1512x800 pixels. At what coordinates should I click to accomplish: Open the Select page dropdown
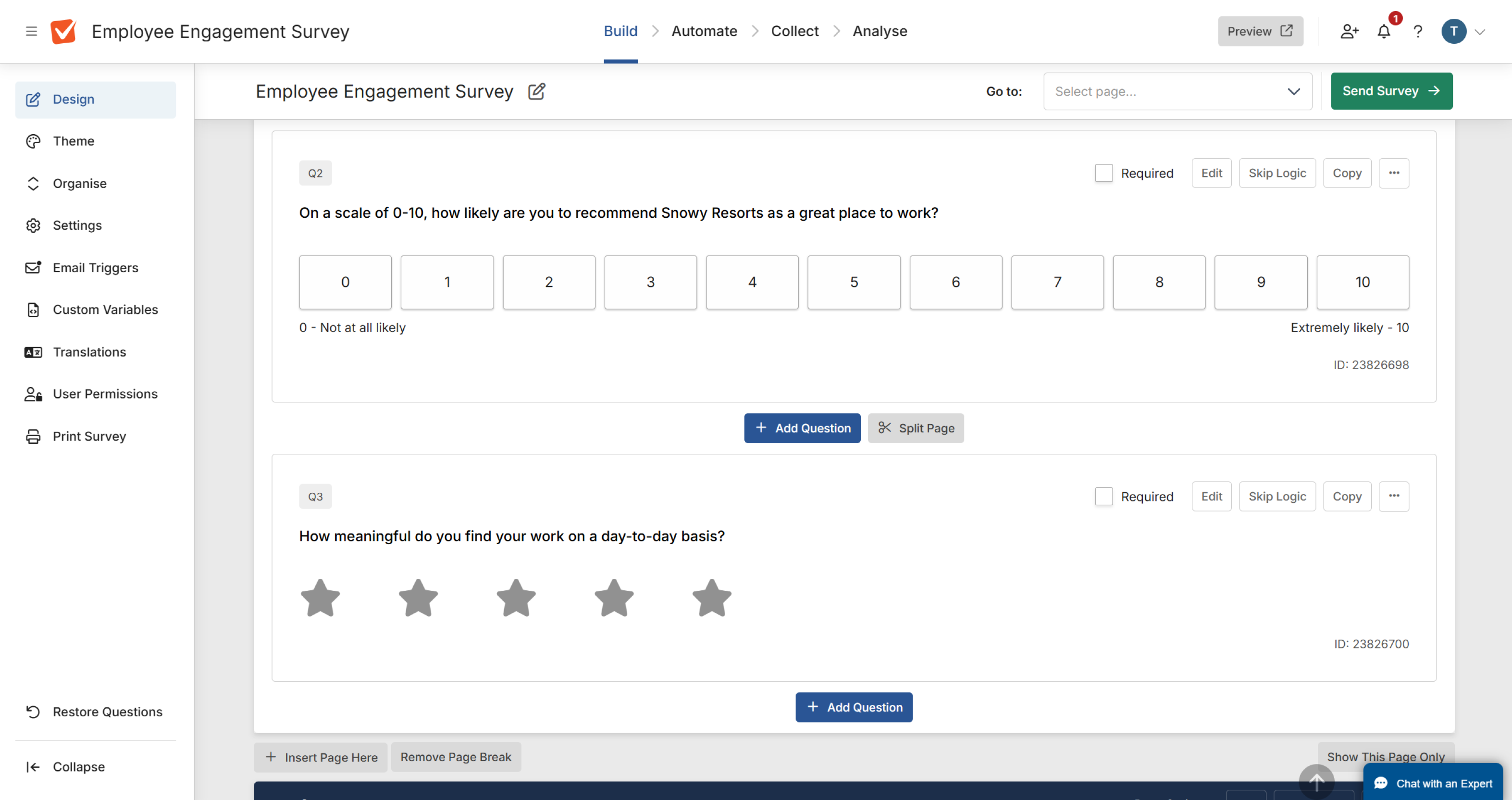click(x=1177, y=91)
